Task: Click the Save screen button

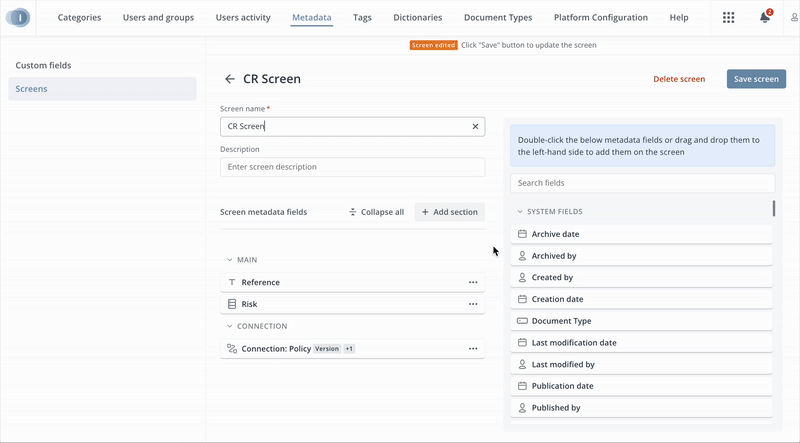Action: [x=756, y=79]
